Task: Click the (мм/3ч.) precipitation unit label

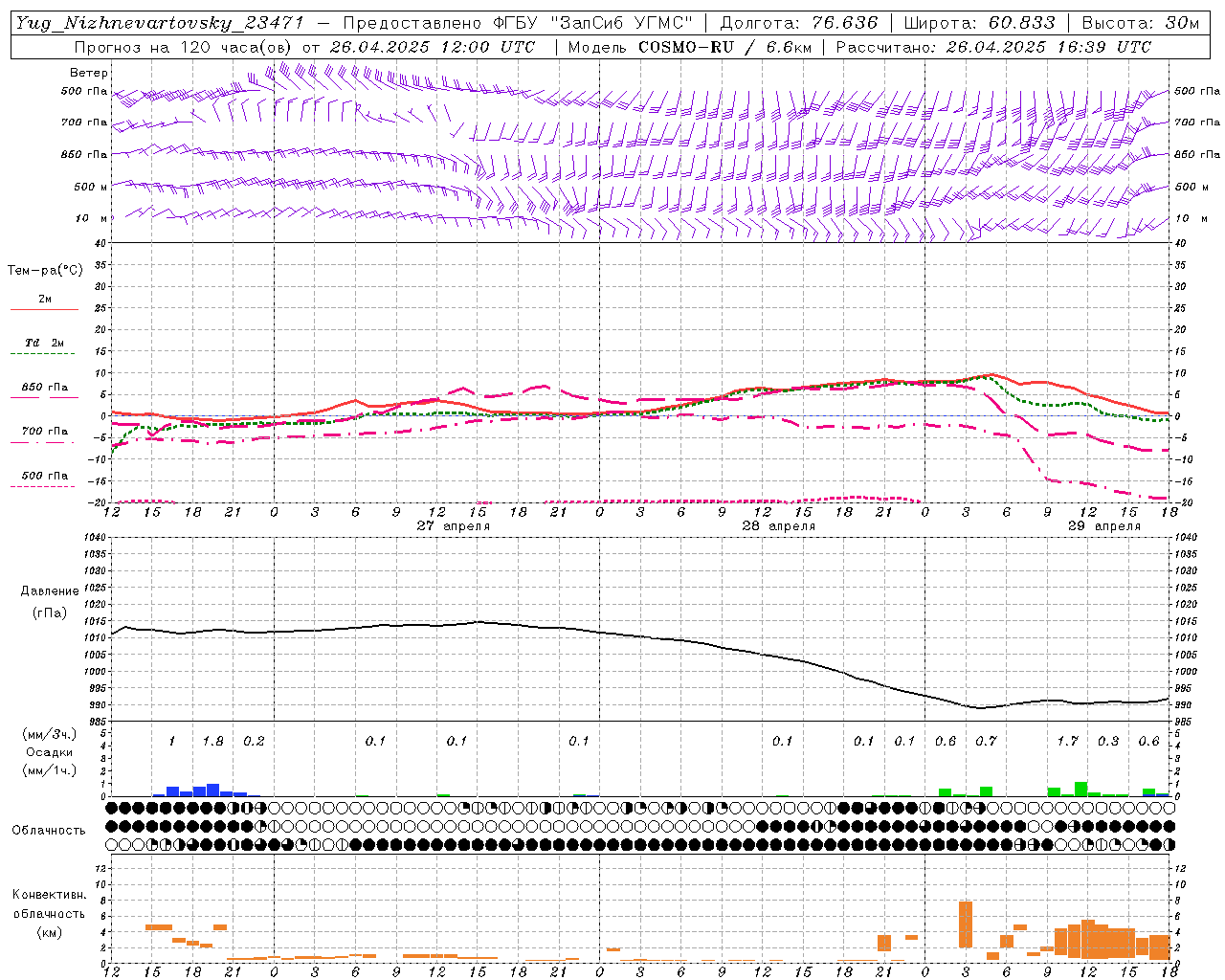Action: click(x=50, y=735)
